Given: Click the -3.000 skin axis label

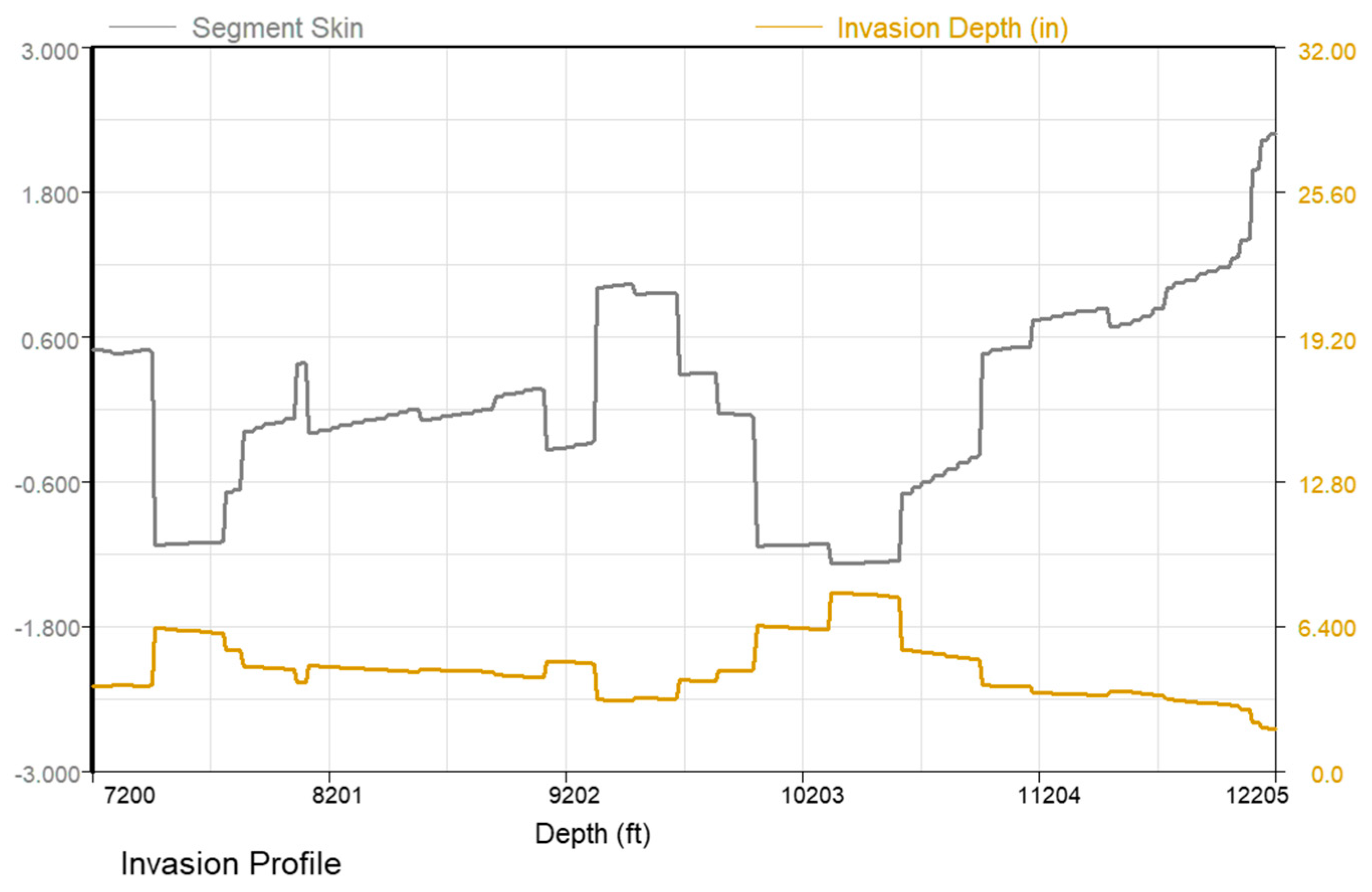Looking at the screenshot, I should pyautogui.click(x=47, y=774).
